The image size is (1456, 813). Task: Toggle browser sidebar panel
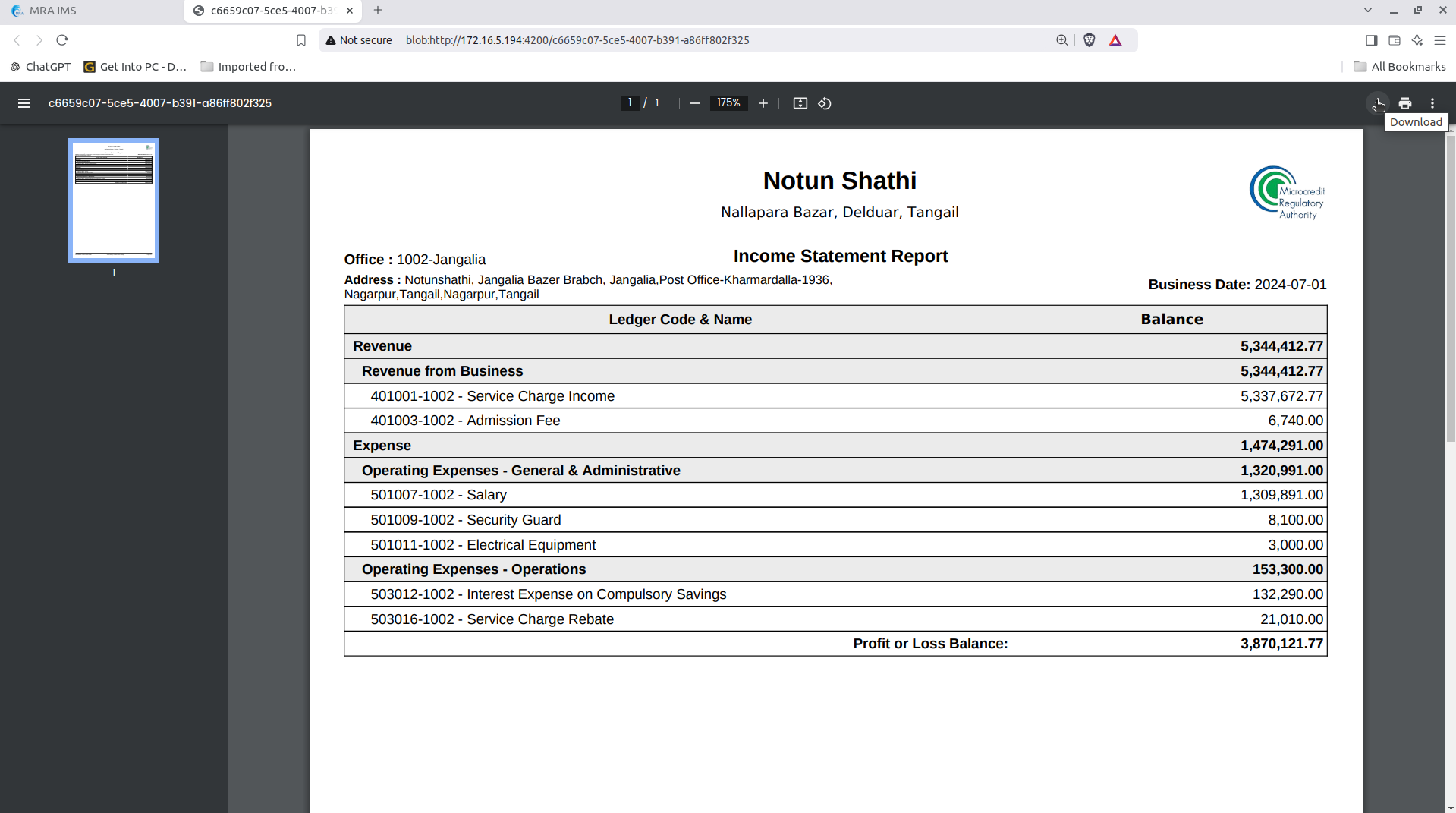tap(1372, 40)
